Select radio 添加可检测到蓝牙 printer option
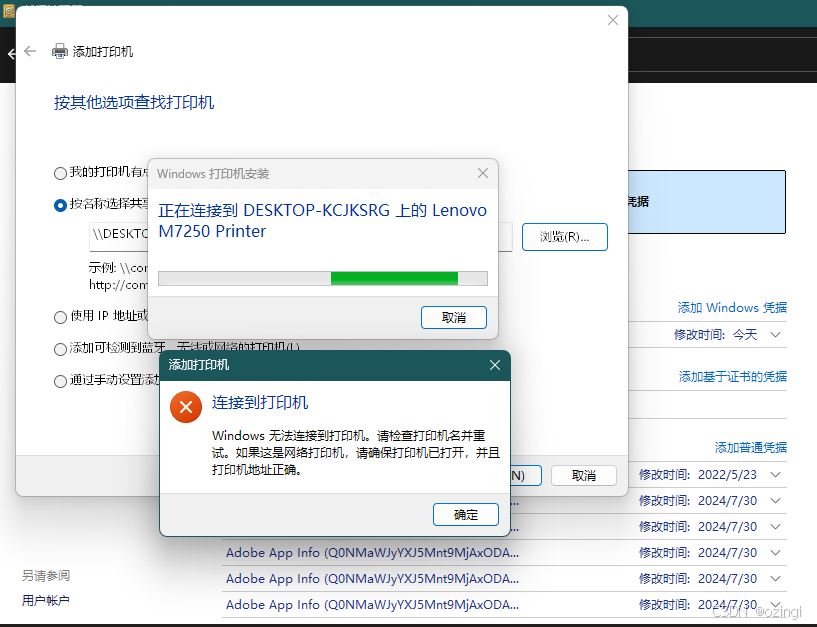The width and height of the screenshot is (817, 627). pos(60,349)
